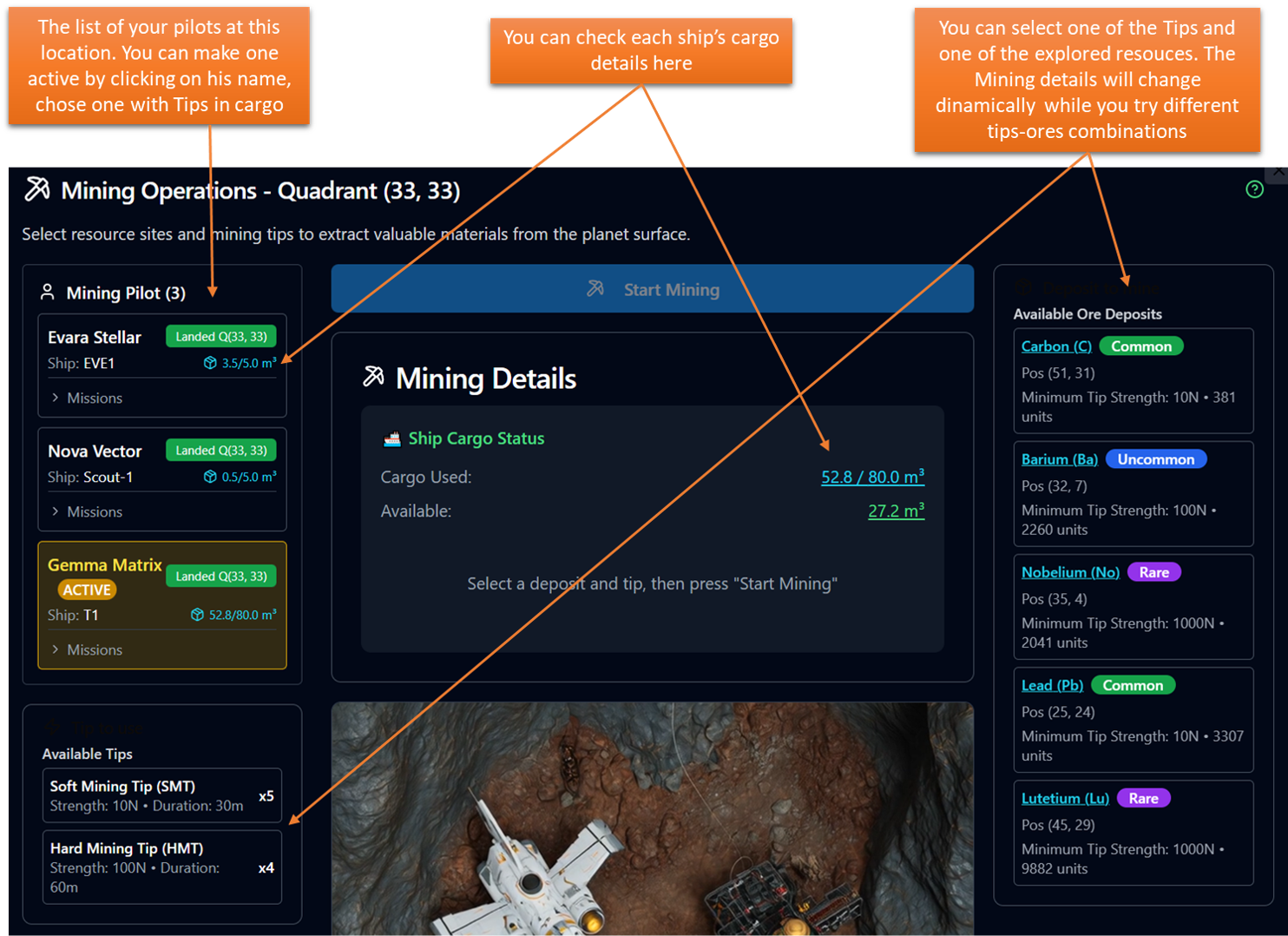Viewport: 1288px width, 936px height.
Task: Expand Missions under Evara Stellar
Action: coord(95,398)
